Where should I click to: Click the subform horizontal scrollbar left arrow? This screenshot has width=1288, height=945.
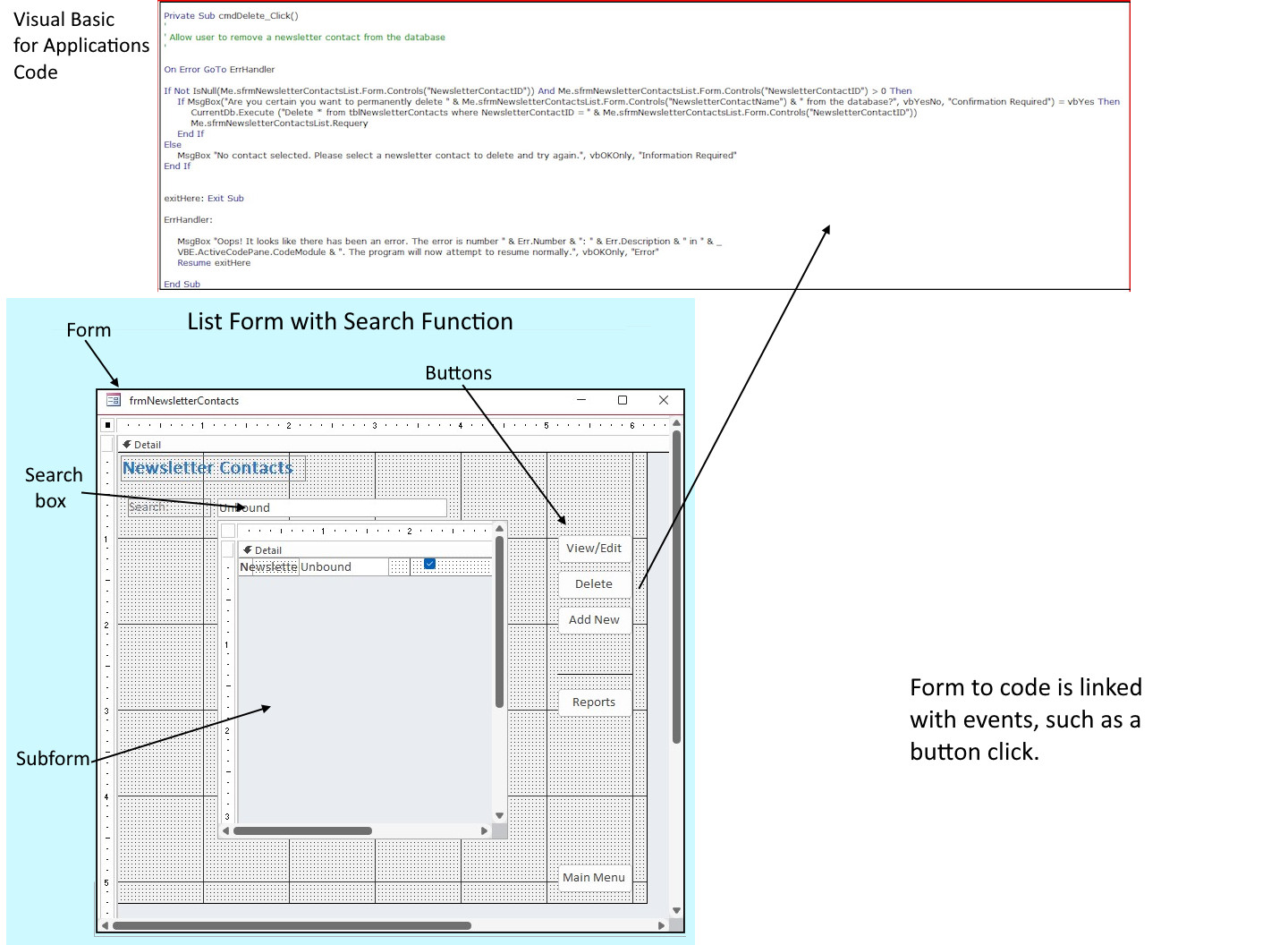coord(226,830)
